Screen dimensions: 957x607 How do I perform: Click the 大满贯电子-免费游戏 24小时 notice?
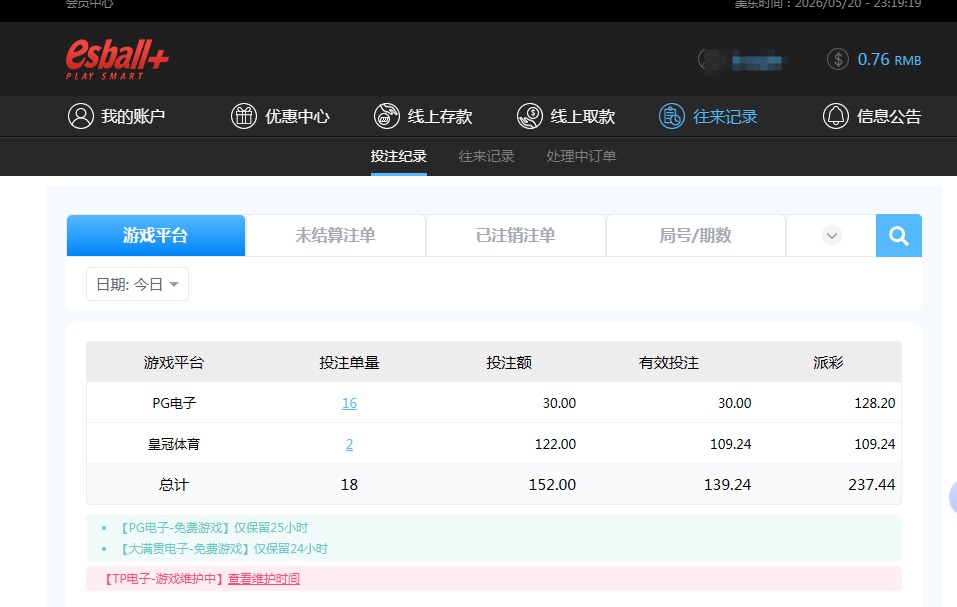pos(222,549)
